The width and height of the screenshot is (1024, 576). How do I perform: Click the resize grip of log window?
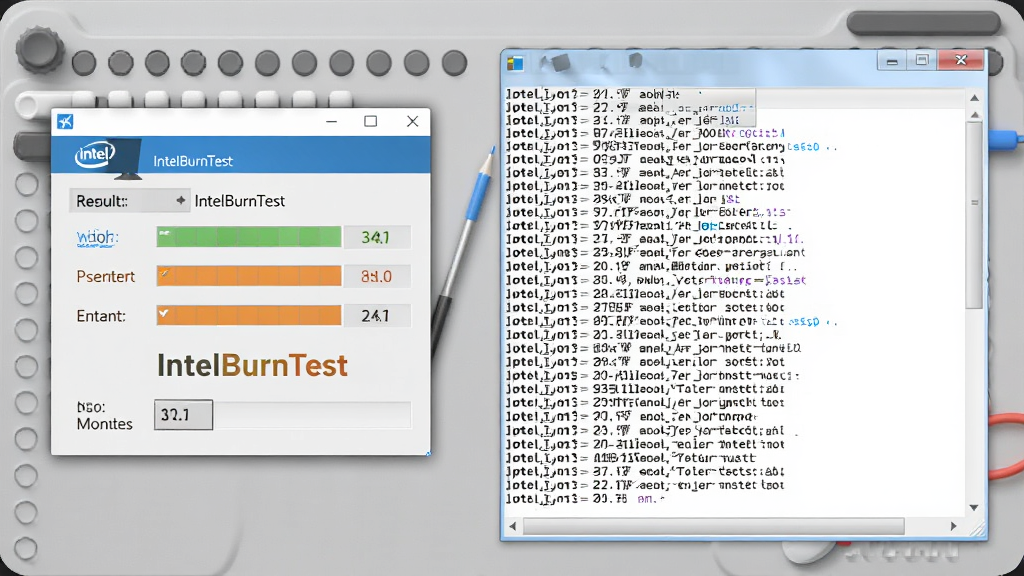[976, 528]
